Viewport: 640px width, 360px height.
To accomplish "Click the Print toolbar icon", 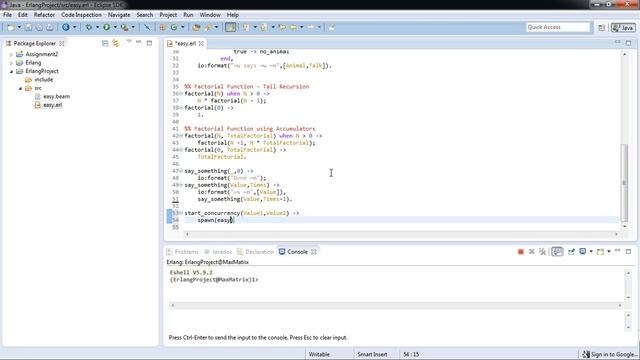I will click(49, 27).
